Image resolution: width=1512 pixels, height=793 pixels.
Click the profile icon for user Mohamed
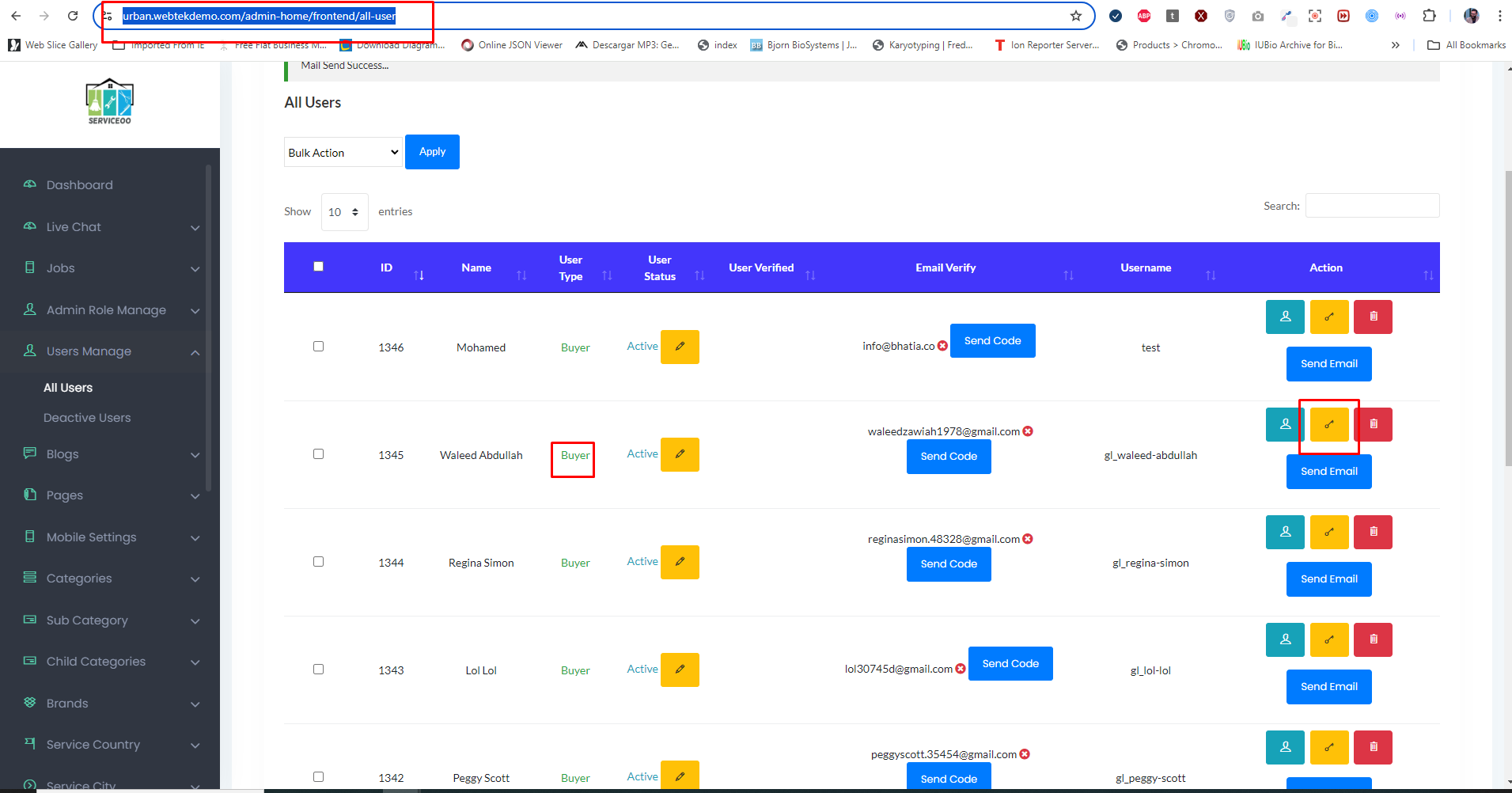click(x=1285, y=317)
